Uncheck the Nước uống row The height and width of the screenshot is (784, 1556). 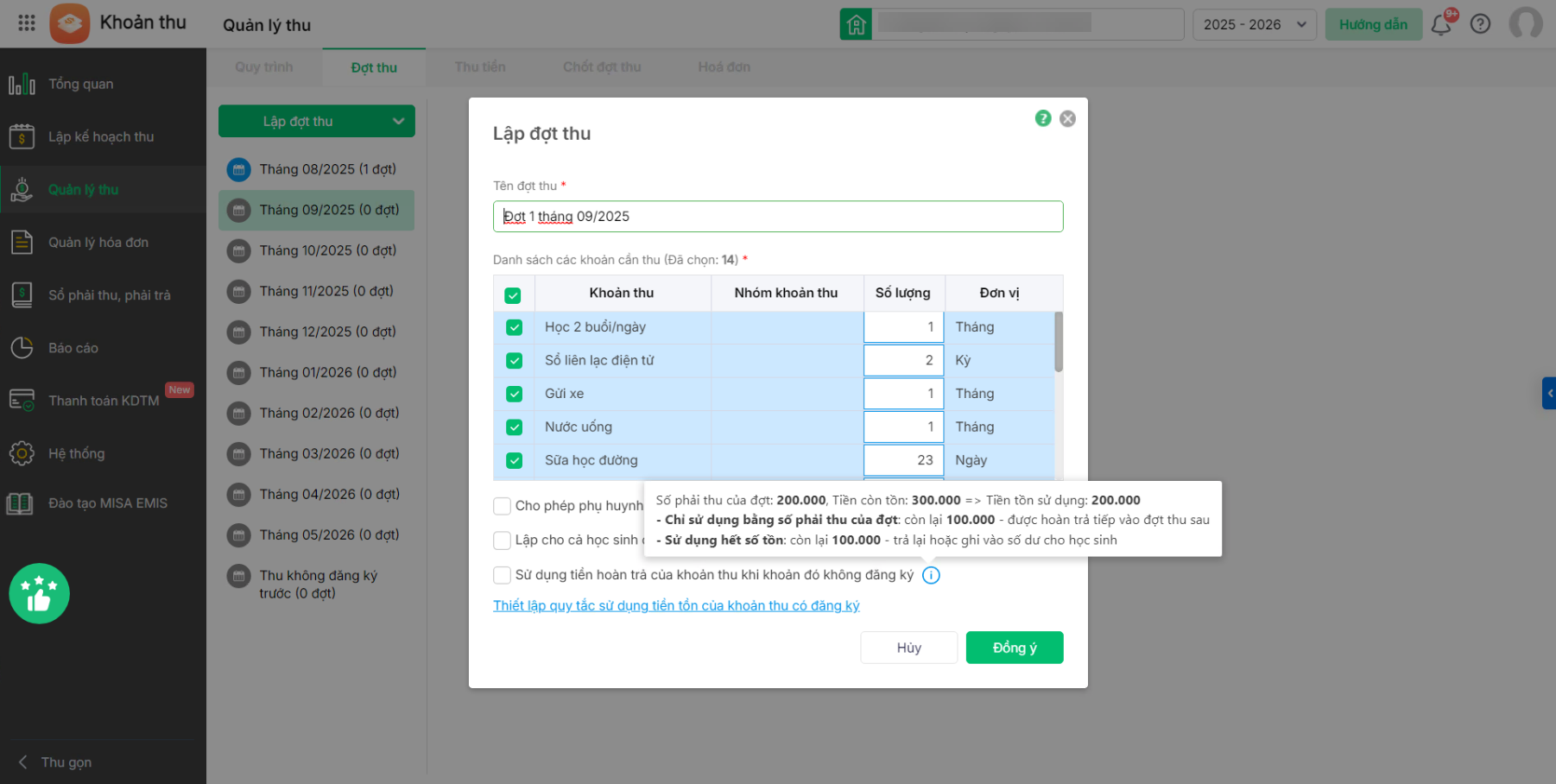[x=515, y=427]
